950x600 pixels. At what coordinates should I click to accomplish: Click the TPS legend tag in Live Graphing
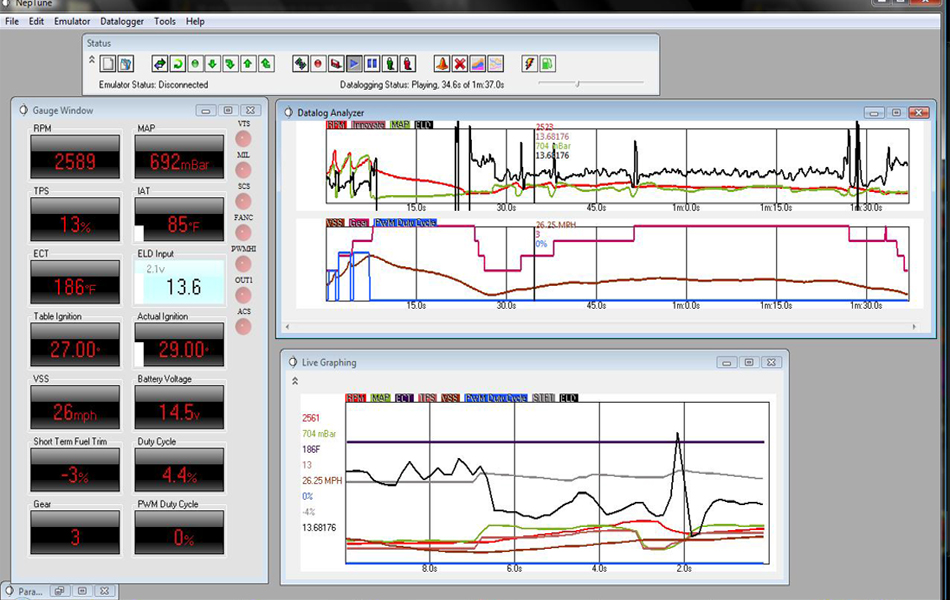[427, 398]
